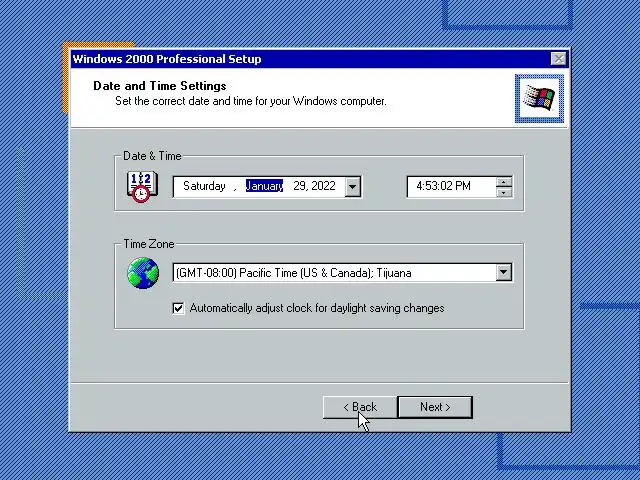The image size is (640, 480).
Task: Click the globe icon in Time Zone
Action: (x=142, y=273)
